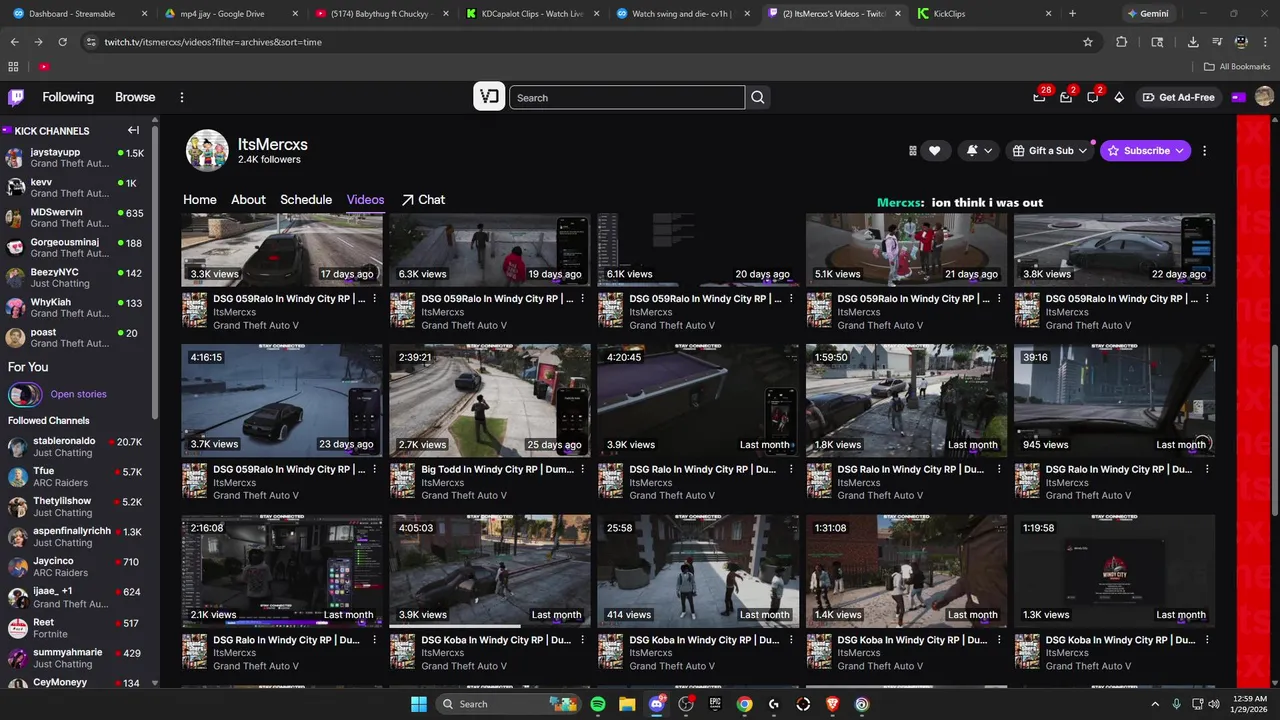
Task: Click the Twitch URL address bar
Action: [590, 42]
